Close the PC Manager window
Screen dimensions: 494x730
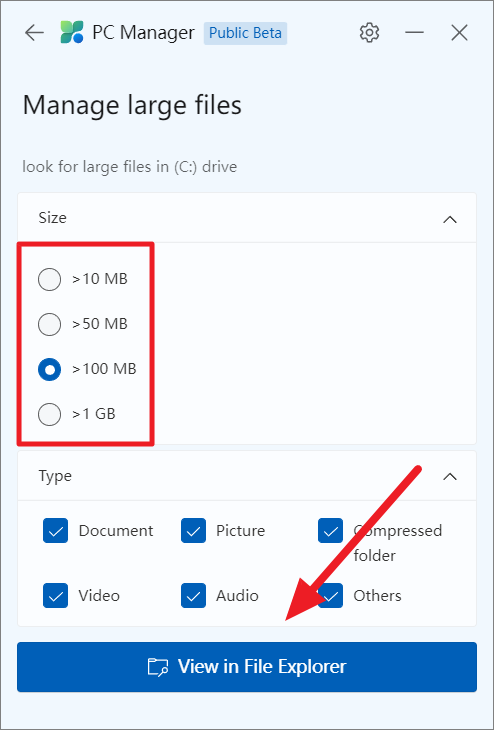coord(460,33)
